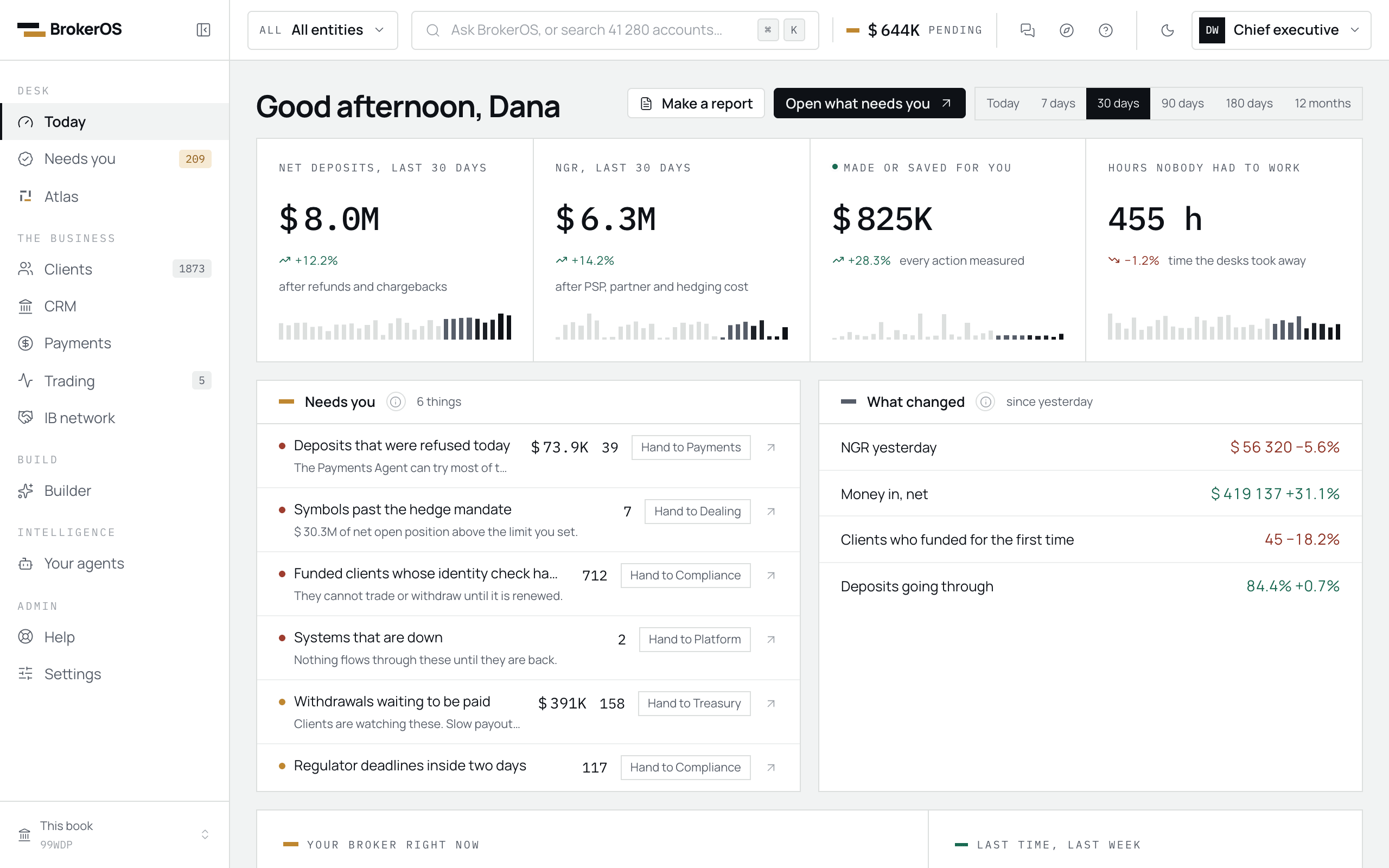
Task: Click Open what needs you button
Action: coord(869,103)
